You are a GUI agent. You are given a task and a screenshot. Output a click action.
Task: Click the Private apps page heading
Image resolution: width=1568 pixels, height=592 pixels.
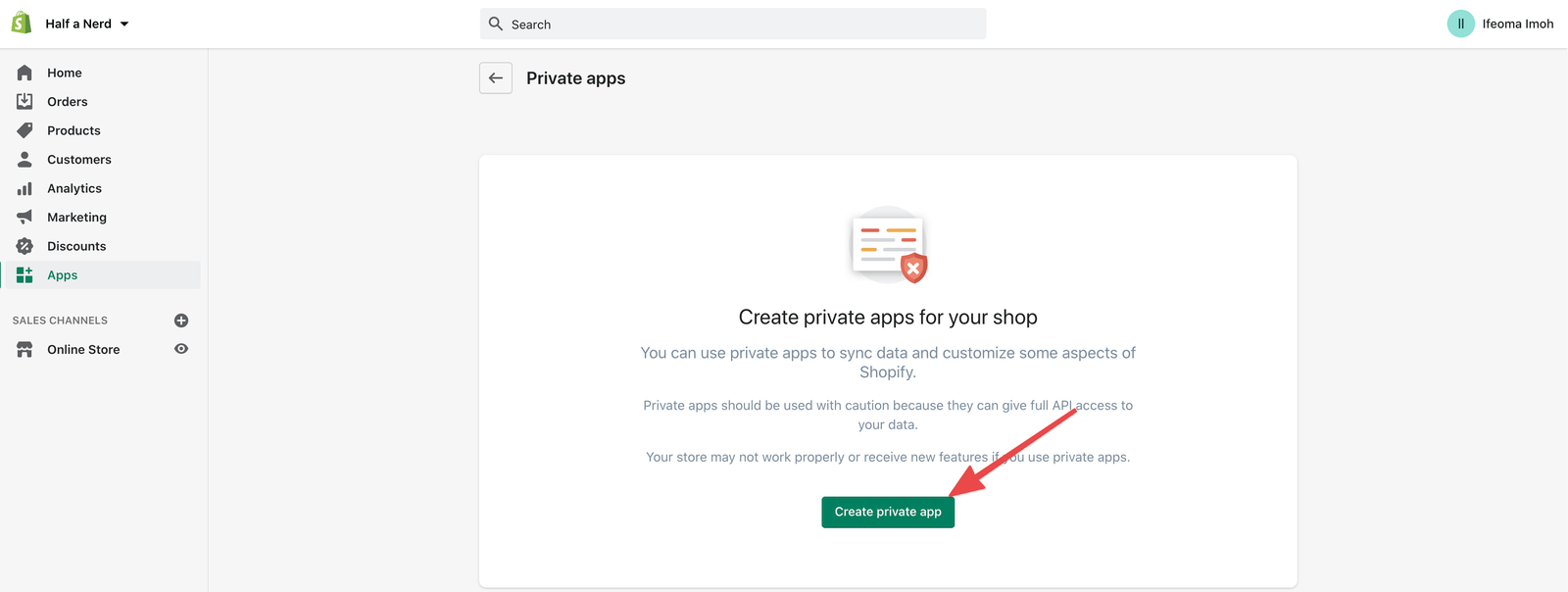575,78
